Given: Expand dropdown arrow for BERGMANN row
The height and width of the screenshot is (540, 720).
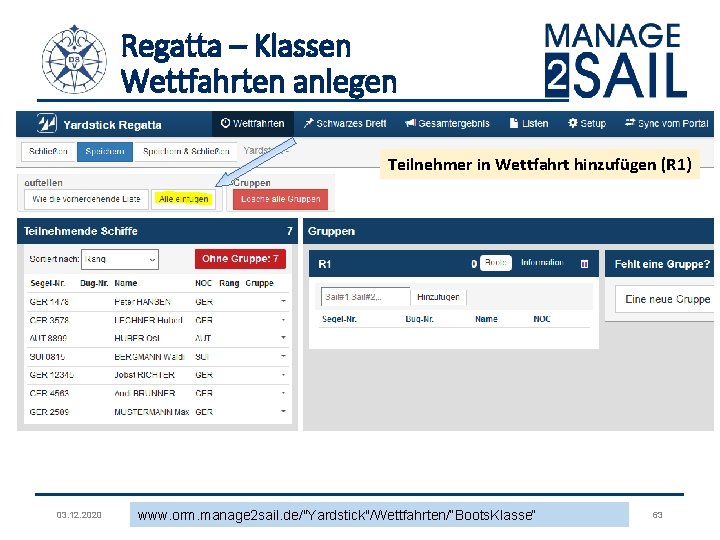Looking at the screenshot, I should [283, 356].
